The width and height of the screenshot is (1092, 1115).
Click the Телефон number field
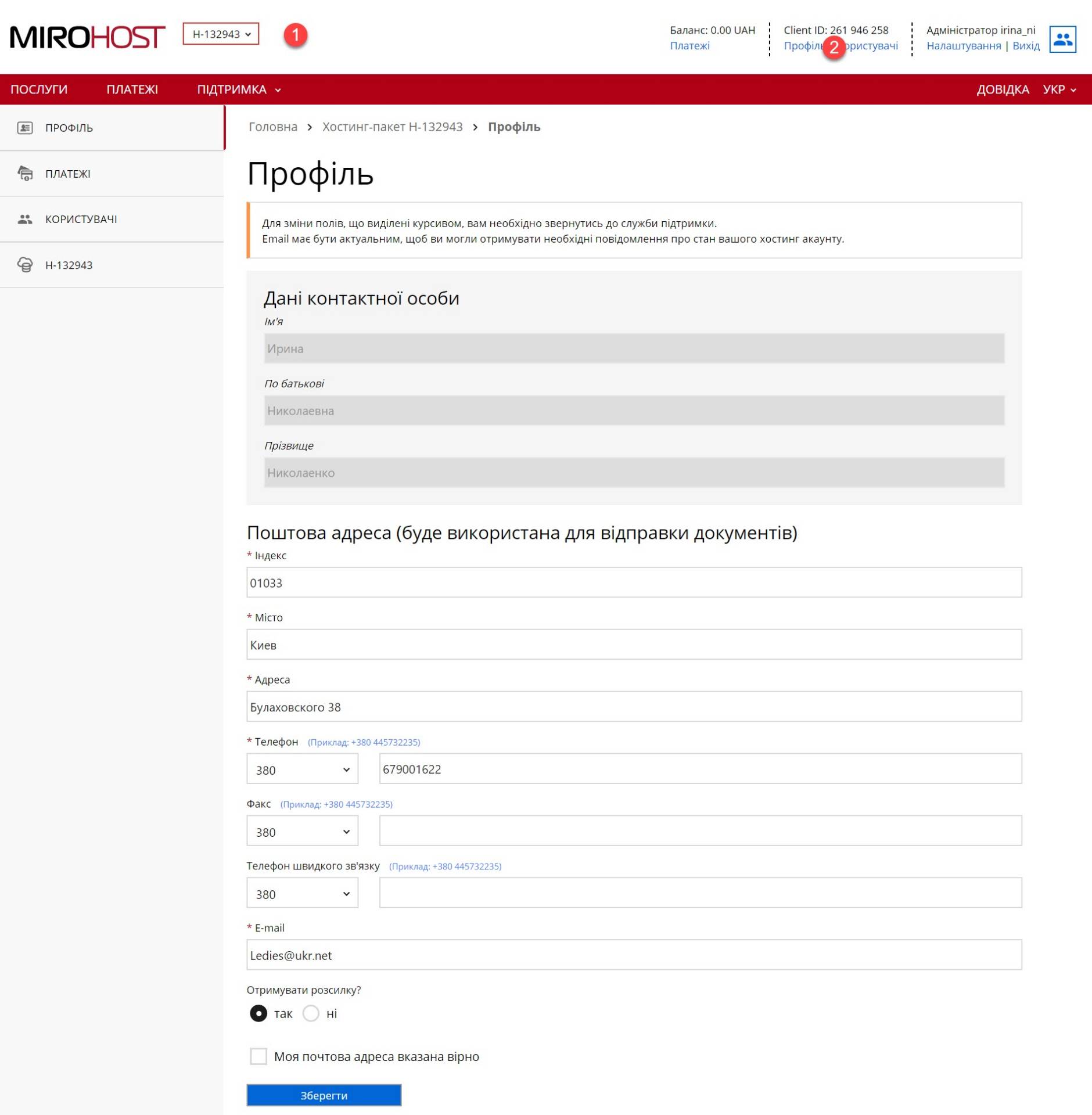(x=701, y=769)
